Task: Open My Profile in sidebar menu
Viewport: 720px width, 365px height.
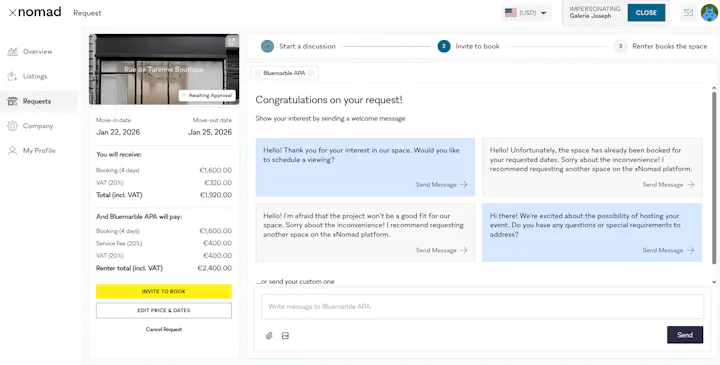Action: click(39, 151)
